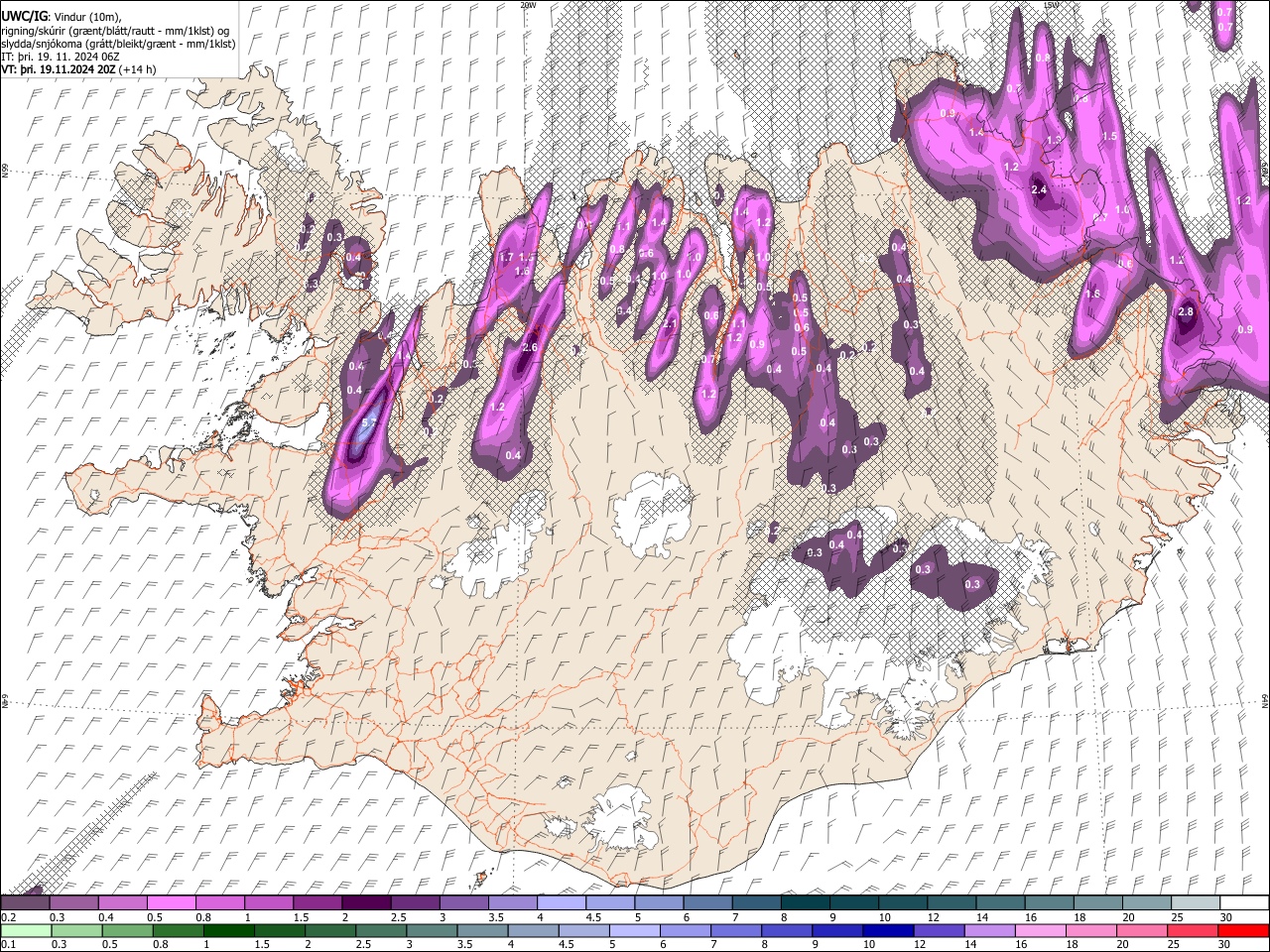Click the '2.5' label on the snow scale

398,917
